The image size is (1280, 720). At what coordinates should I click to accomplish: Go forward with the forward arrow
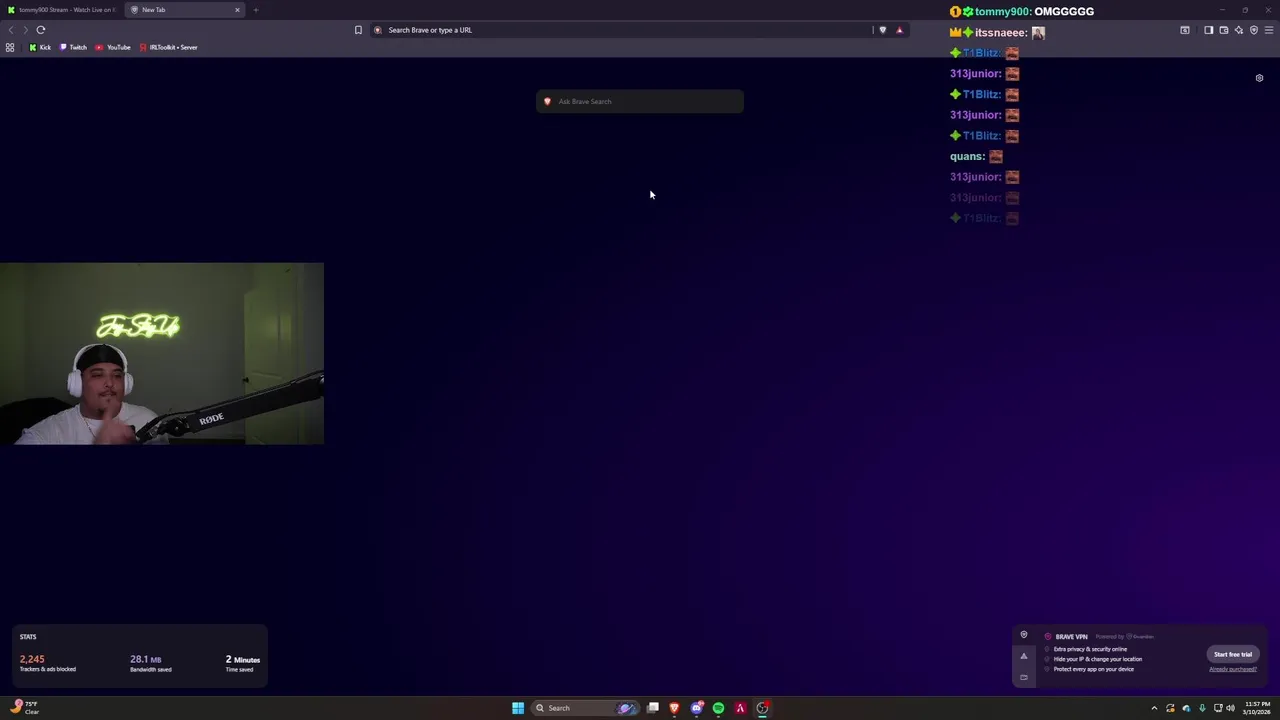[x=26, y=30]
